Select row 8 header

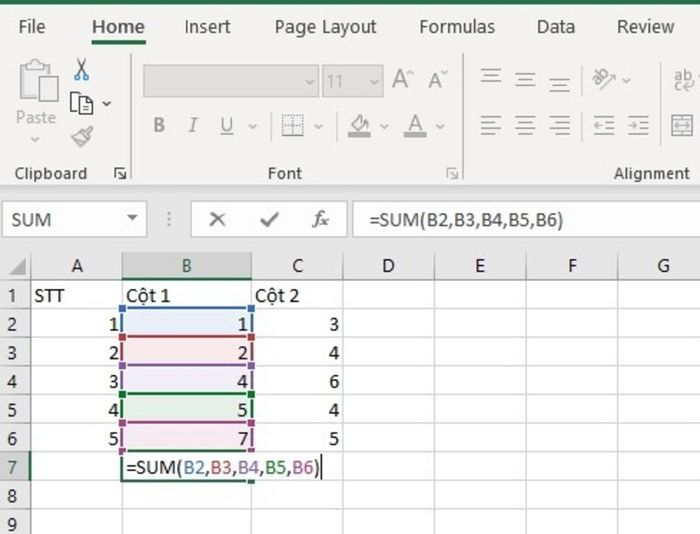tap(13, 496)
